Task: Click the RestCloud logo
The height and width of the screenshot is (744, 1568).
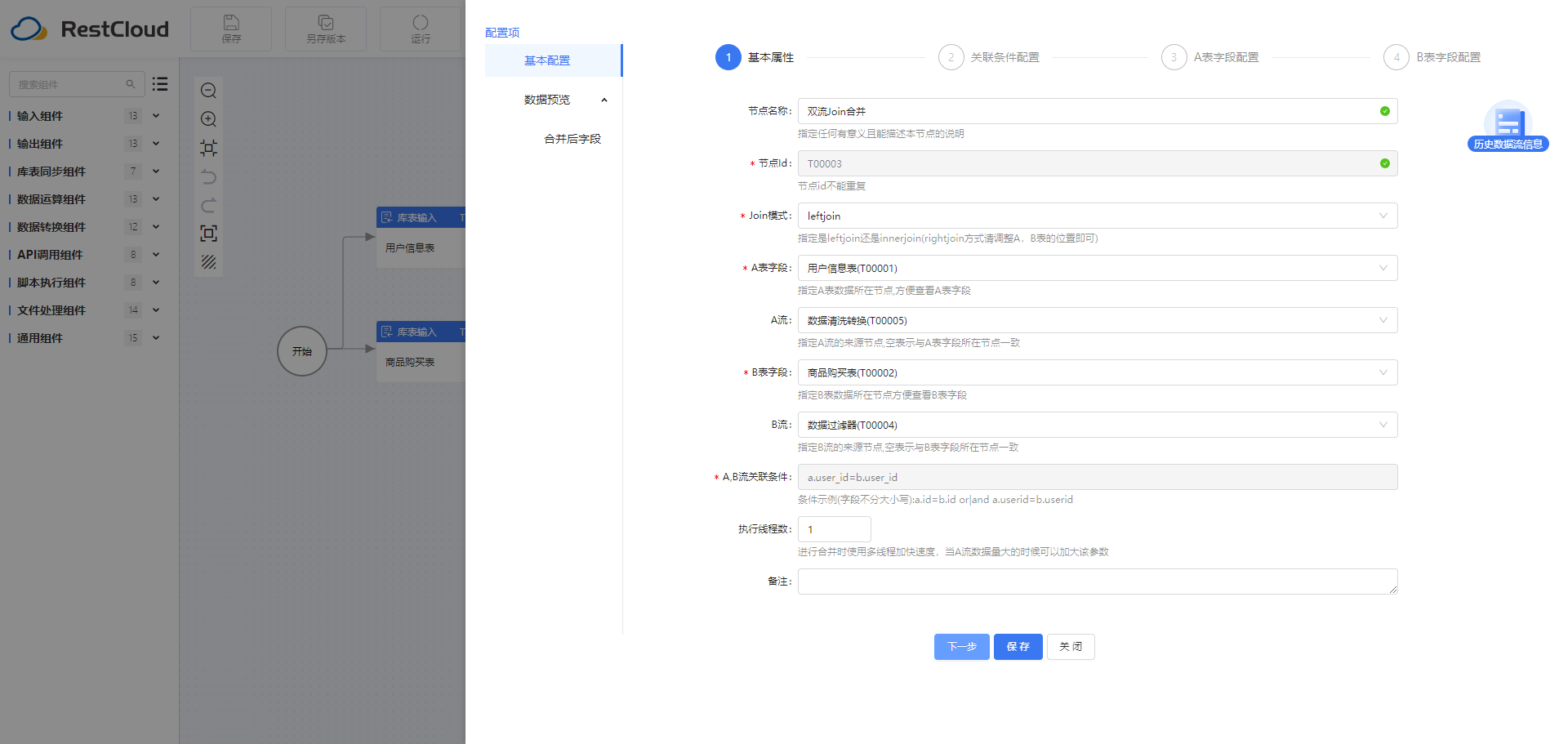Action: (x=90, y=29)
